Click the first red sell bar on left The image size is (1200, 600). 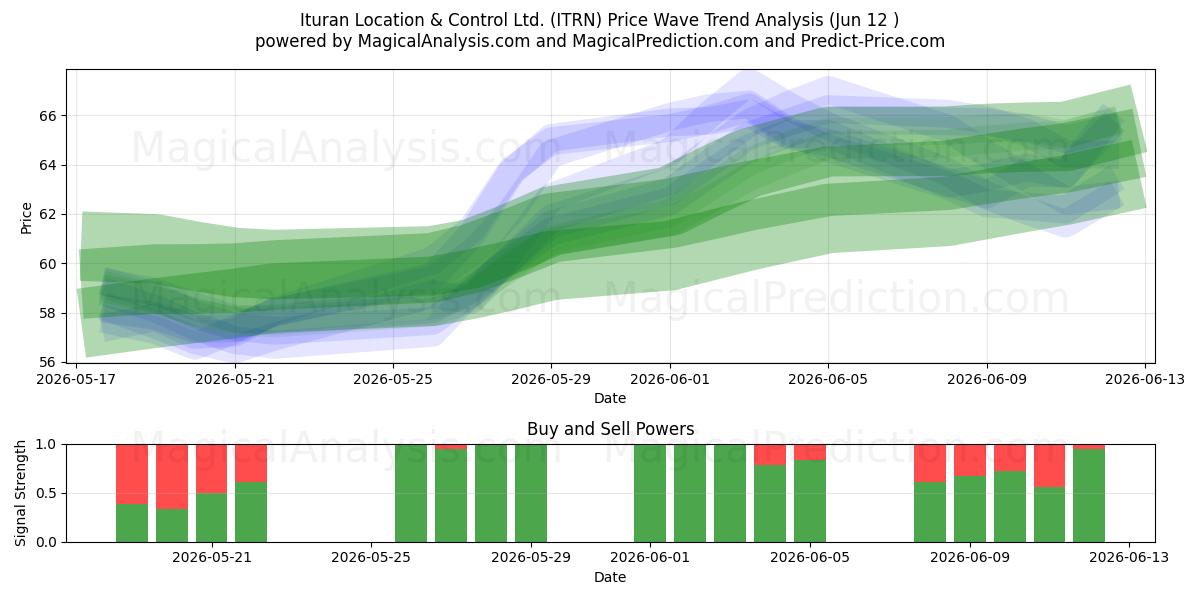pyautogui.click(x=132, y=474)
